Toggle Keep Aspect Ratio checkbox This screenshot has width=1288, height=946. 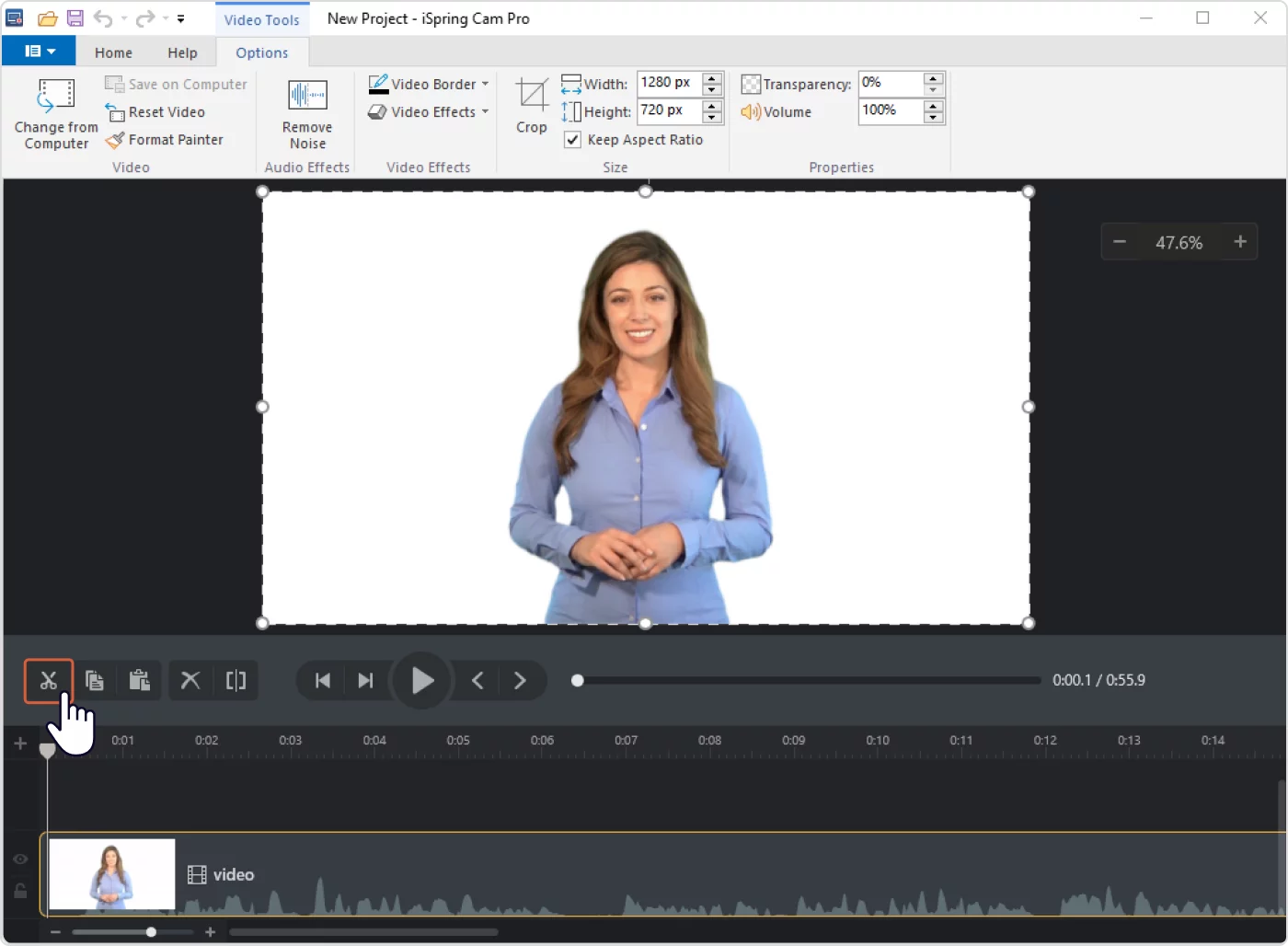572,140
